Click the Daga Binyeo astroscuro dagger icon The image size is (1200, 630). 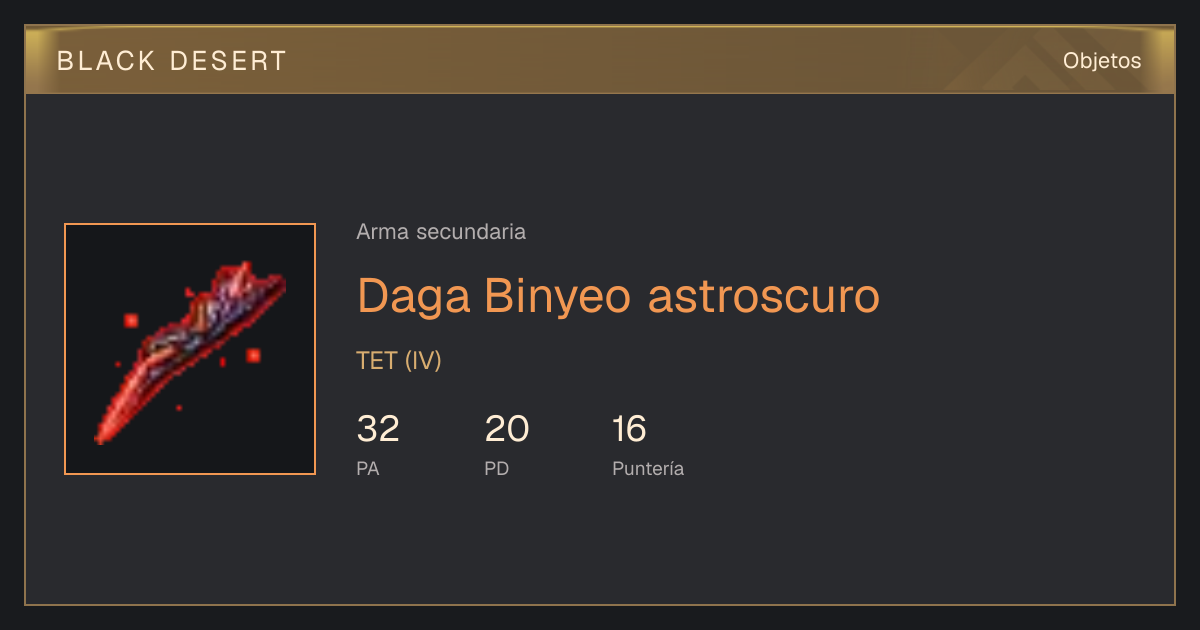[x=190, y=350]
